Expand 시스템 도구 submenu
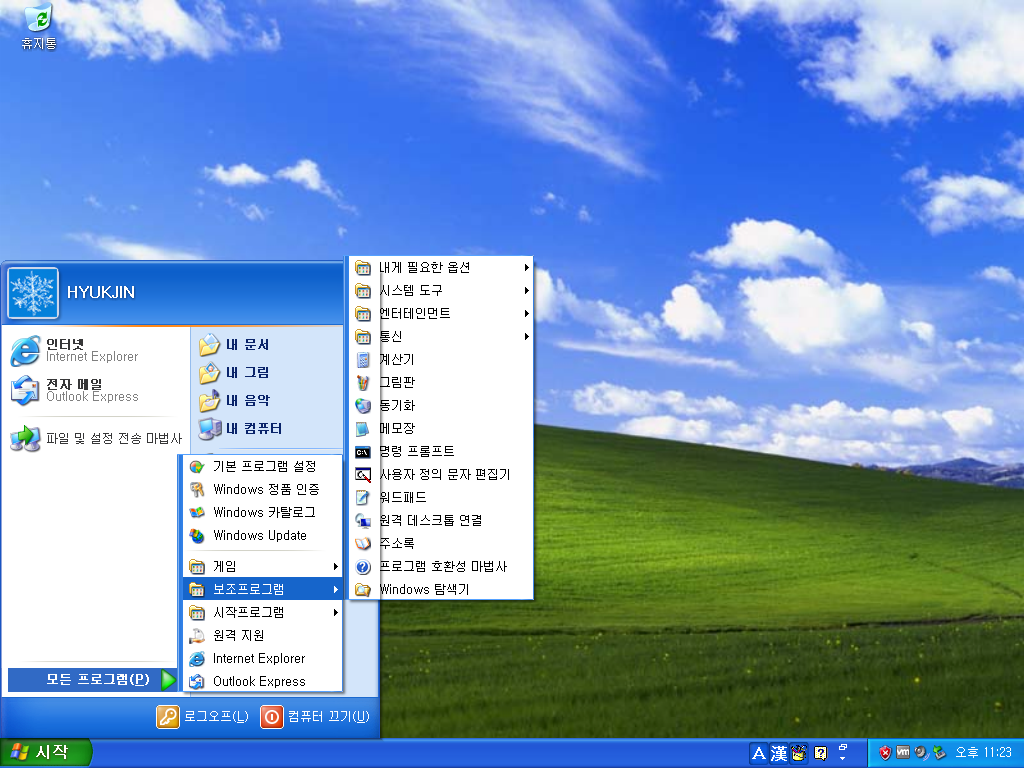Viewport: 1024px width, 768px height. [441, 291]
